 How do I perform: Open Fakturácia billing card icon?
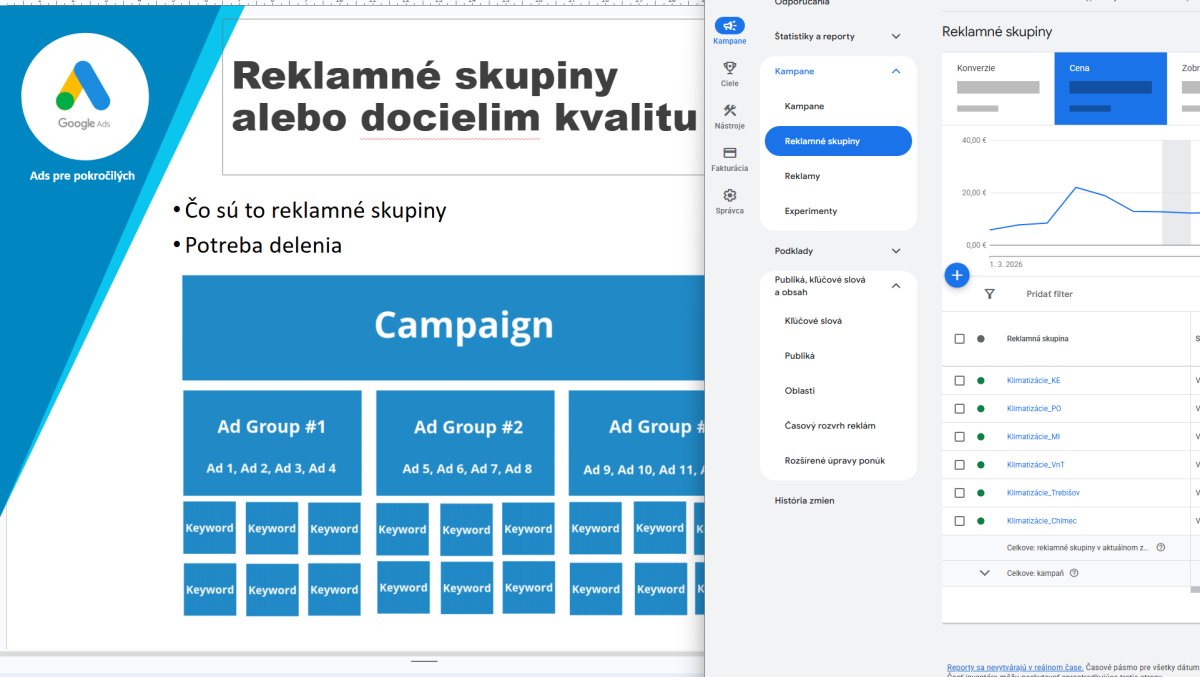[x=729, y=153]
